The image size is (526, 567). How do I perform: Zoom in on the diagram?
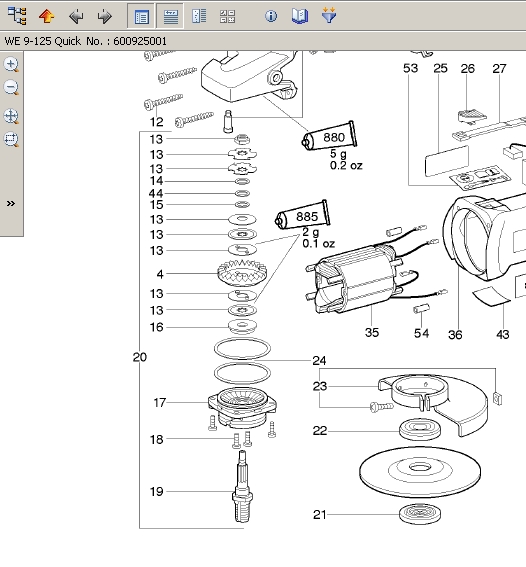[x=11, y=64]
